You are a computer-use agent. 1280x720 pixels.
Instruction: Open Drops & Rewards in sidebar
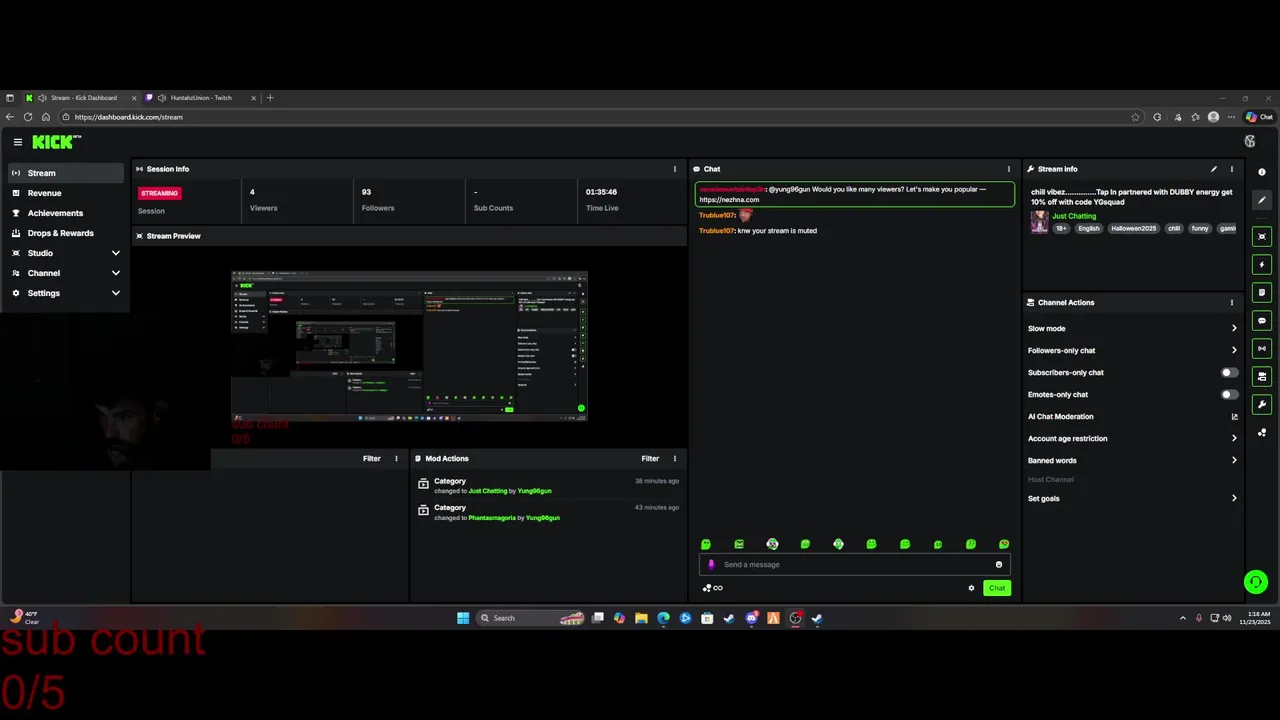(66, 233)
